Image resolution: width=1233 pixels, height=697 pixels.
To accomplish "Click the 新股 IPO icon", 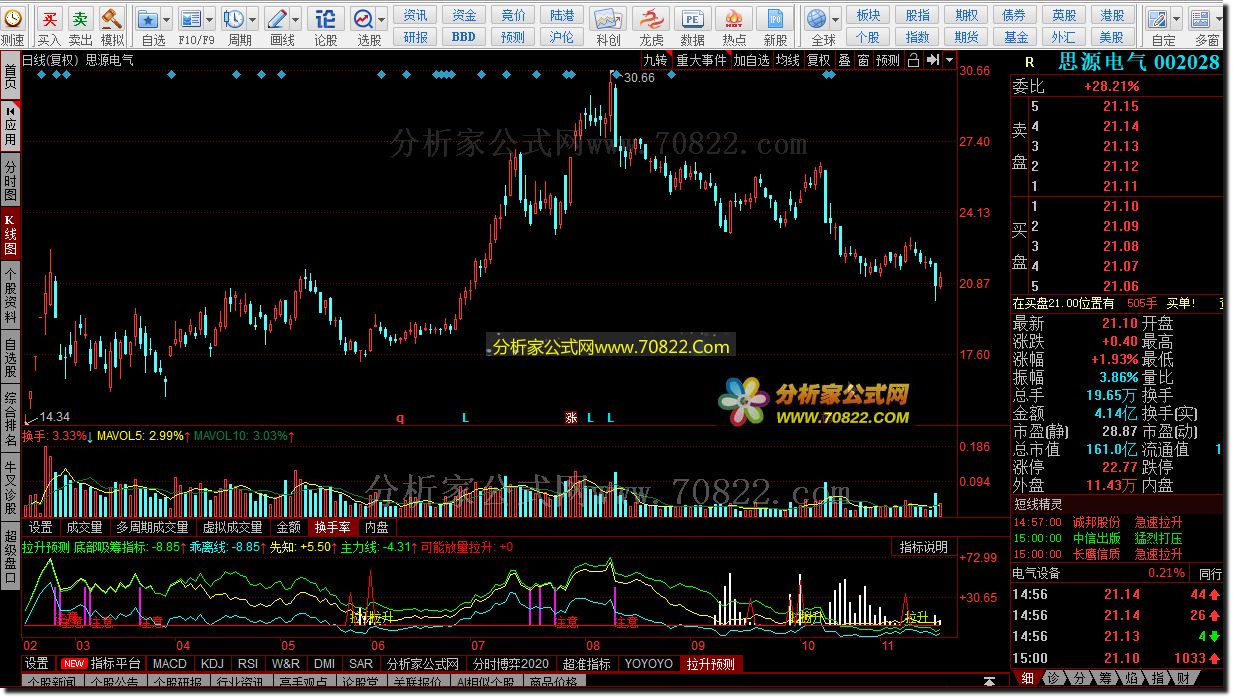I will click(x=775, y=18).
